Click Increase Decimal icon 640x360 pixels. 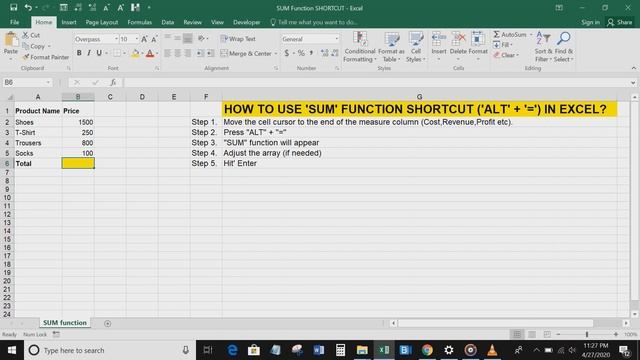[324, 53]
